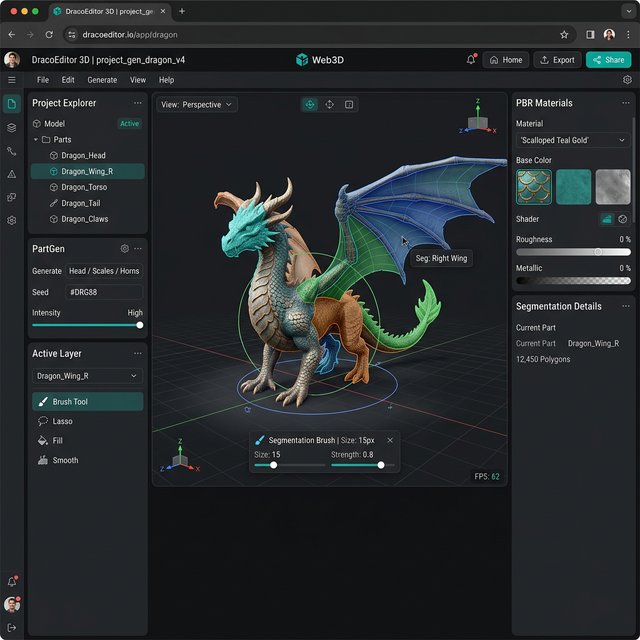Viewport: 640px width, 640px height.
Task: Open the plugin puzzle sidebar icon
Action: pos(12,197)
